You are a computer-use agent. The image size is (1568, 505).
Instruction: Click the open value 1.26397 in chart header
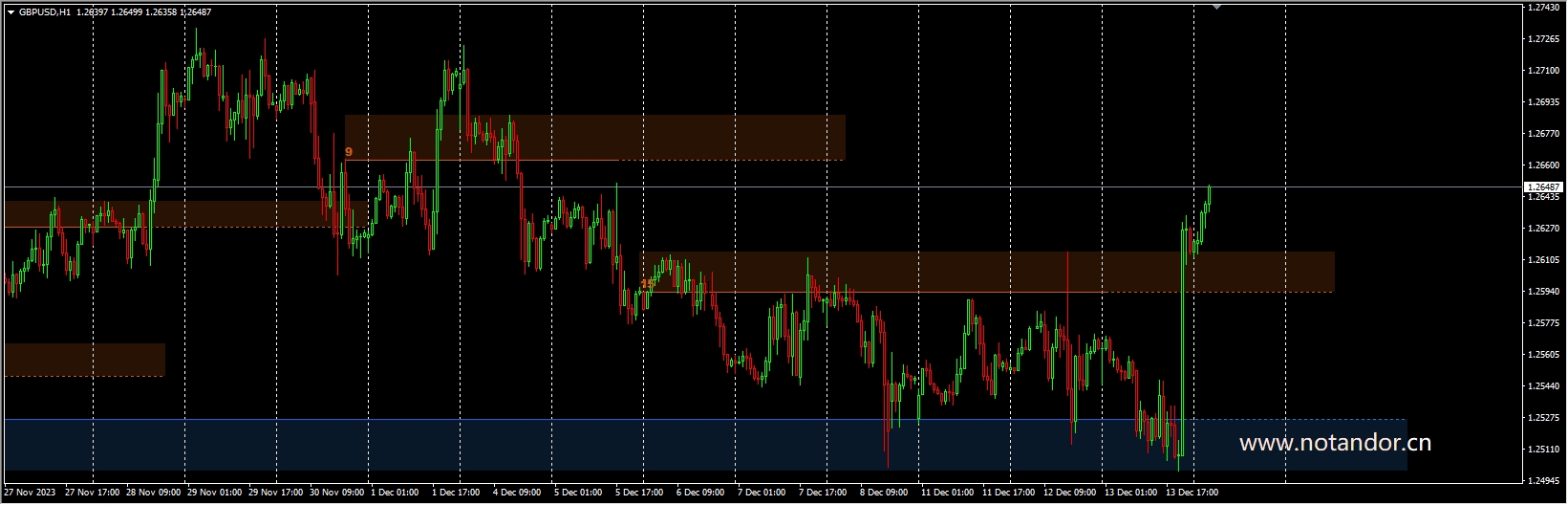(x=92, y=11)
